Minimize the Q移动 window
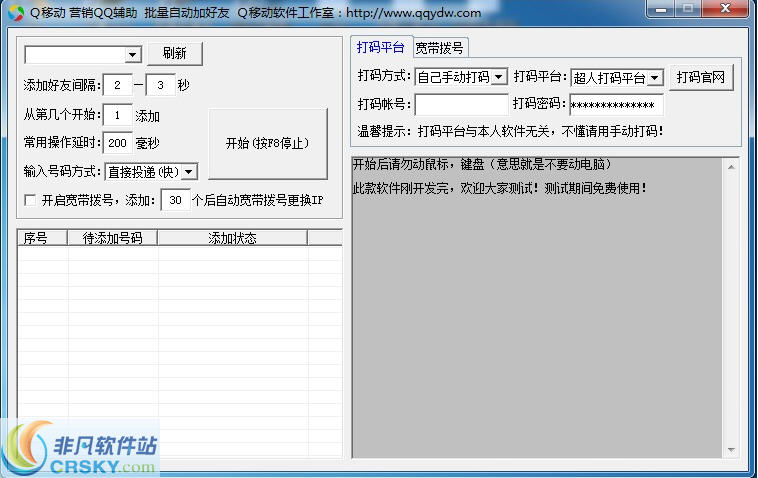The width and height of the screenshot is (758, 478). [661, 8]
